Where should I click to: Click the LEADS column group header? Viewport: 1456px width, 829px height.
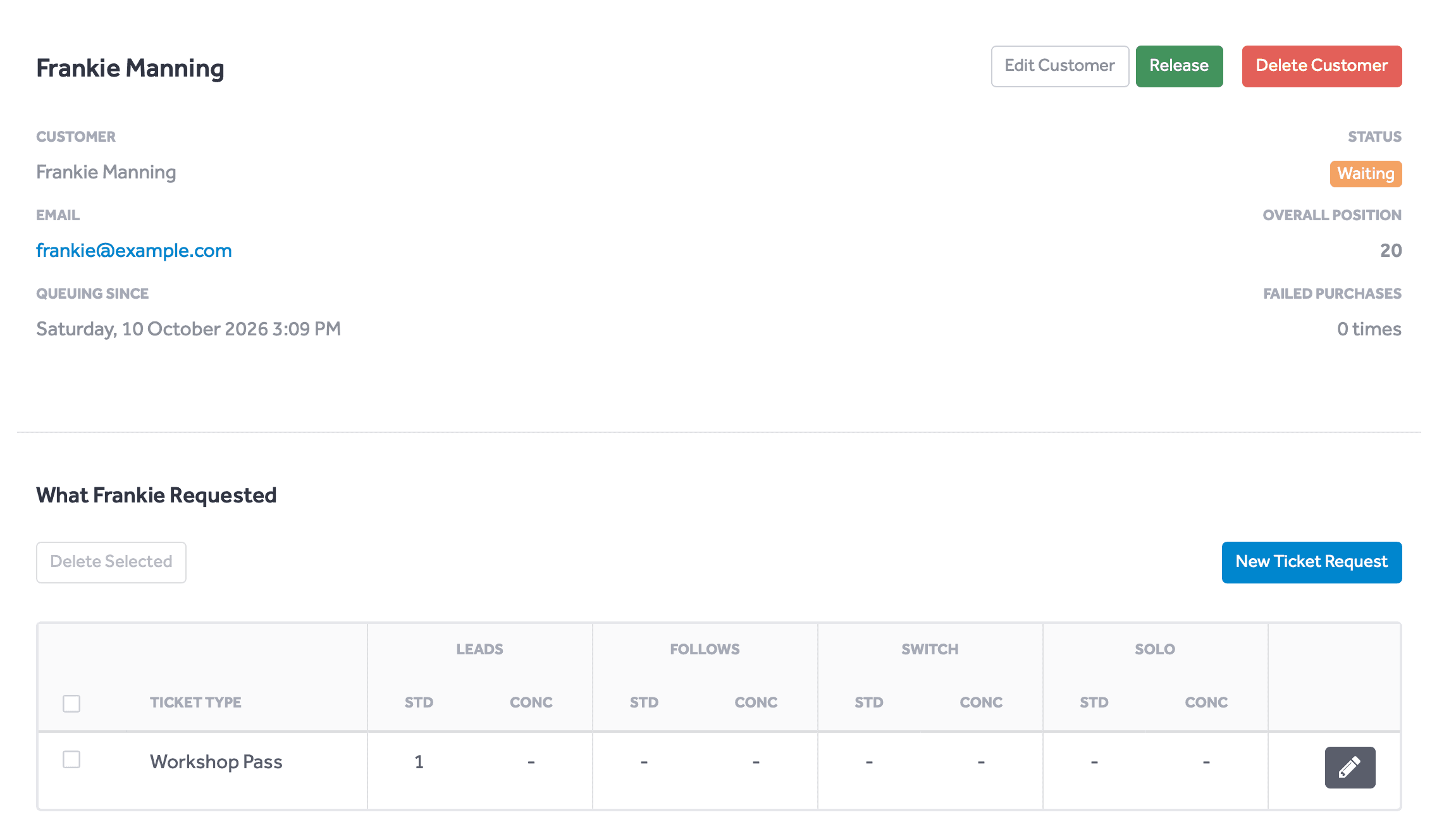(479, 649)
